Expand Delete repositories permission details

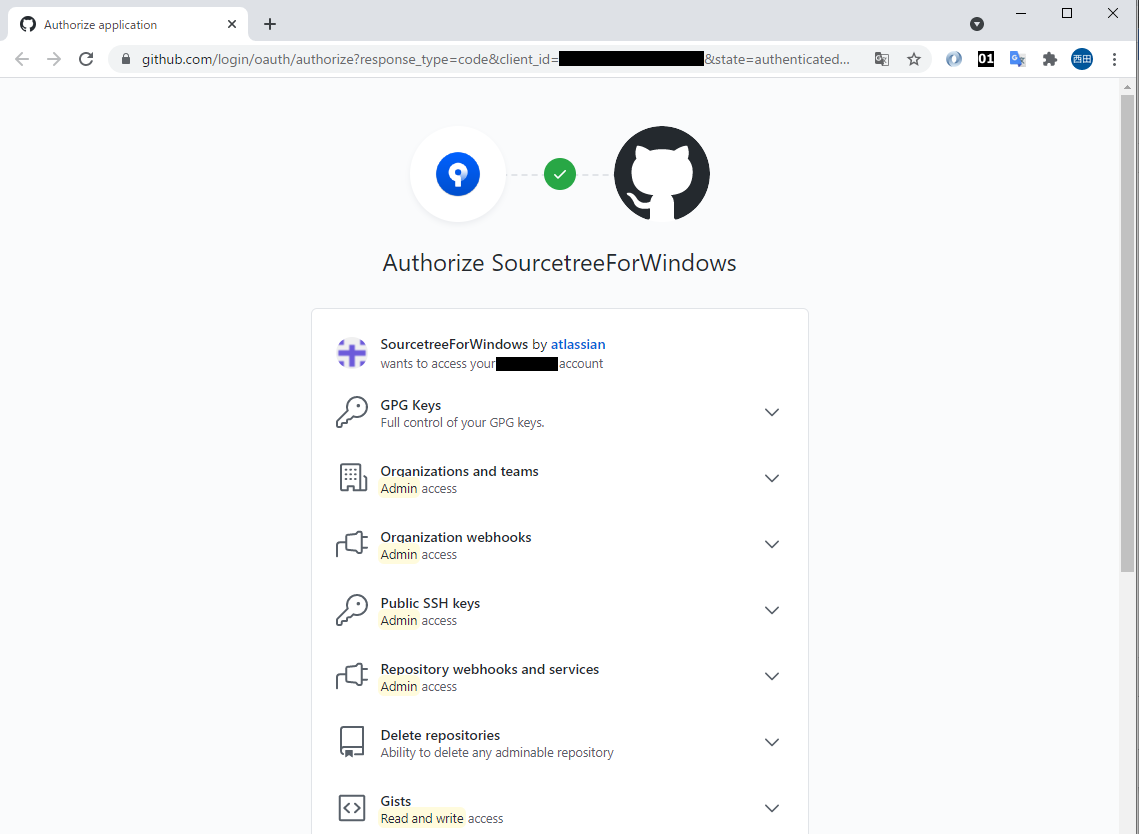pyautogui.click(x=771, y=742)
